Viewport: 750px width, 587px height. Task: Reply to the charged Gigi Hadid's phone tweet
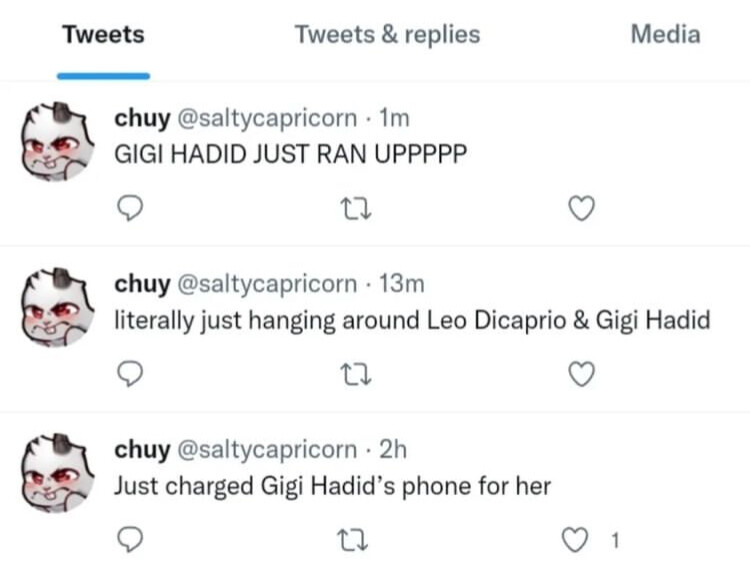(x=130, y=540)
